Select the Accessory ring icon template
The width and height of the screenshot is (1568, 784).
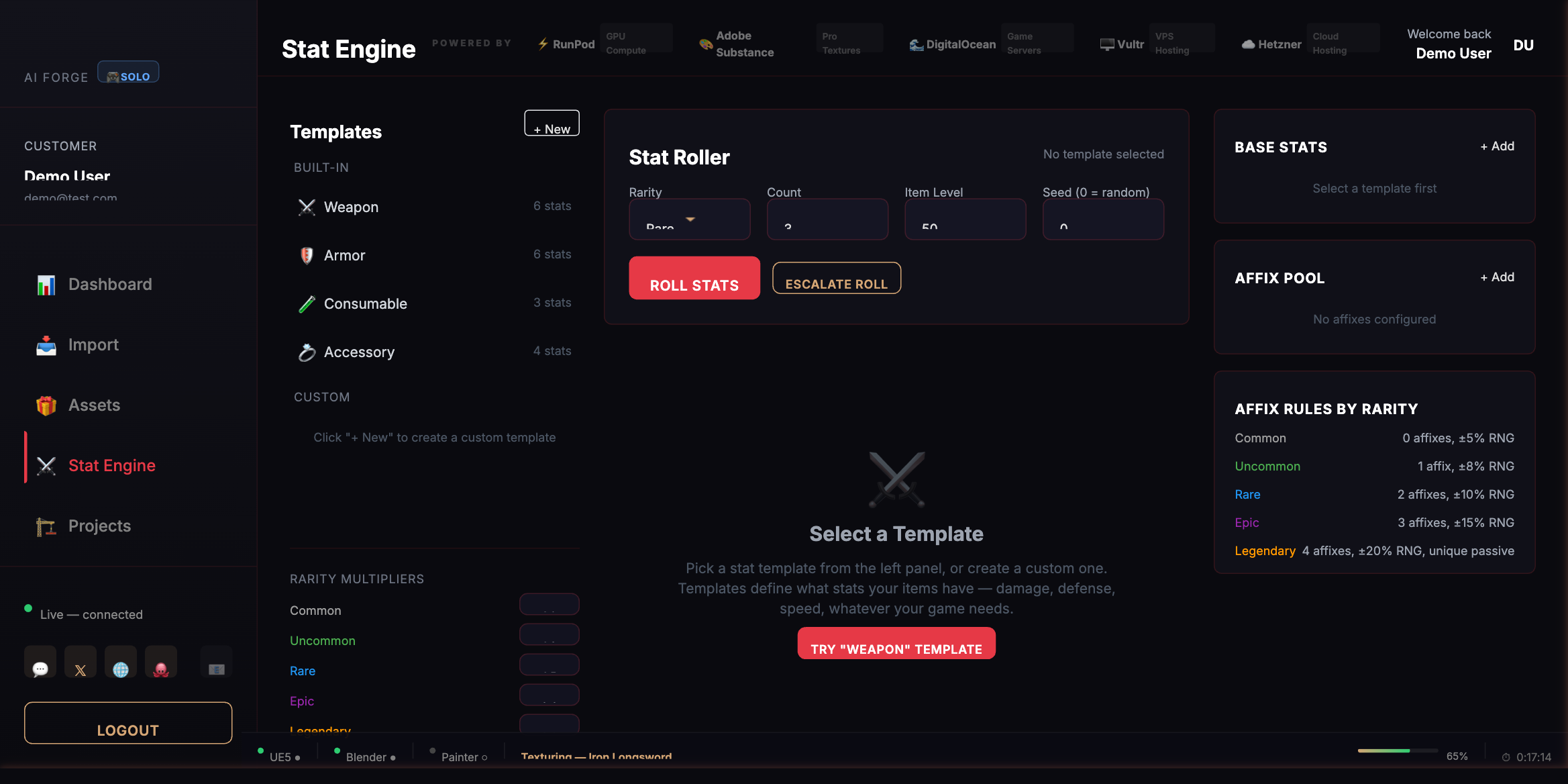[x=307, y=352]
